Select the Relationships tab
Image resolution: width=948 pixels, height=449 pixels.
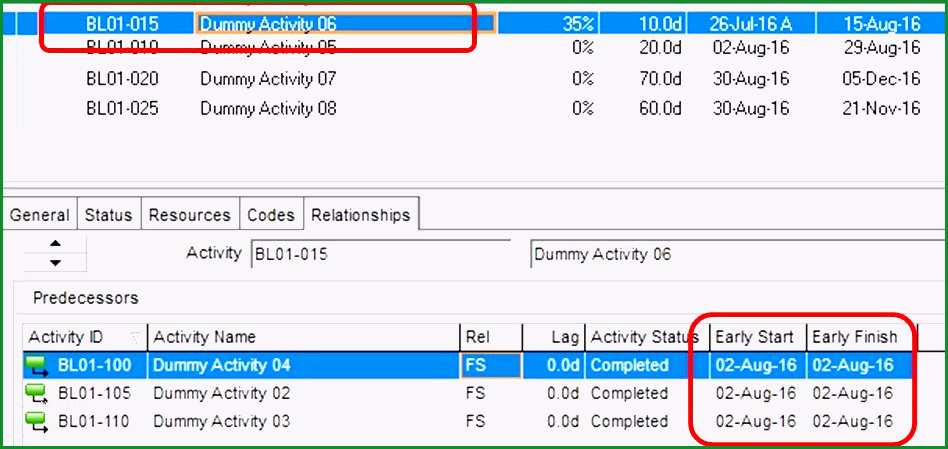[361, 215]
